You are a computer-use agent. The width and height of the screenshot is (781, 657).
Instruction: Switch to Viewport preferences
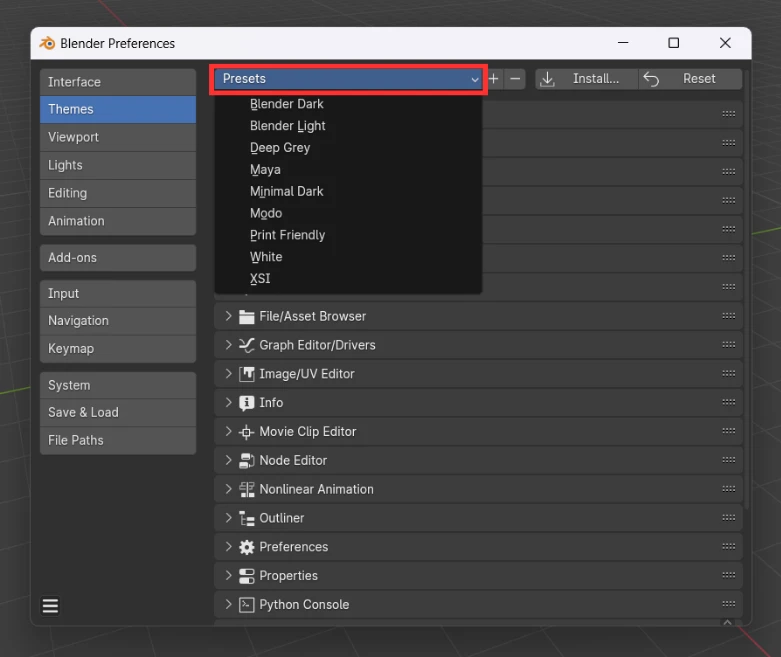(x=118, y=137)
